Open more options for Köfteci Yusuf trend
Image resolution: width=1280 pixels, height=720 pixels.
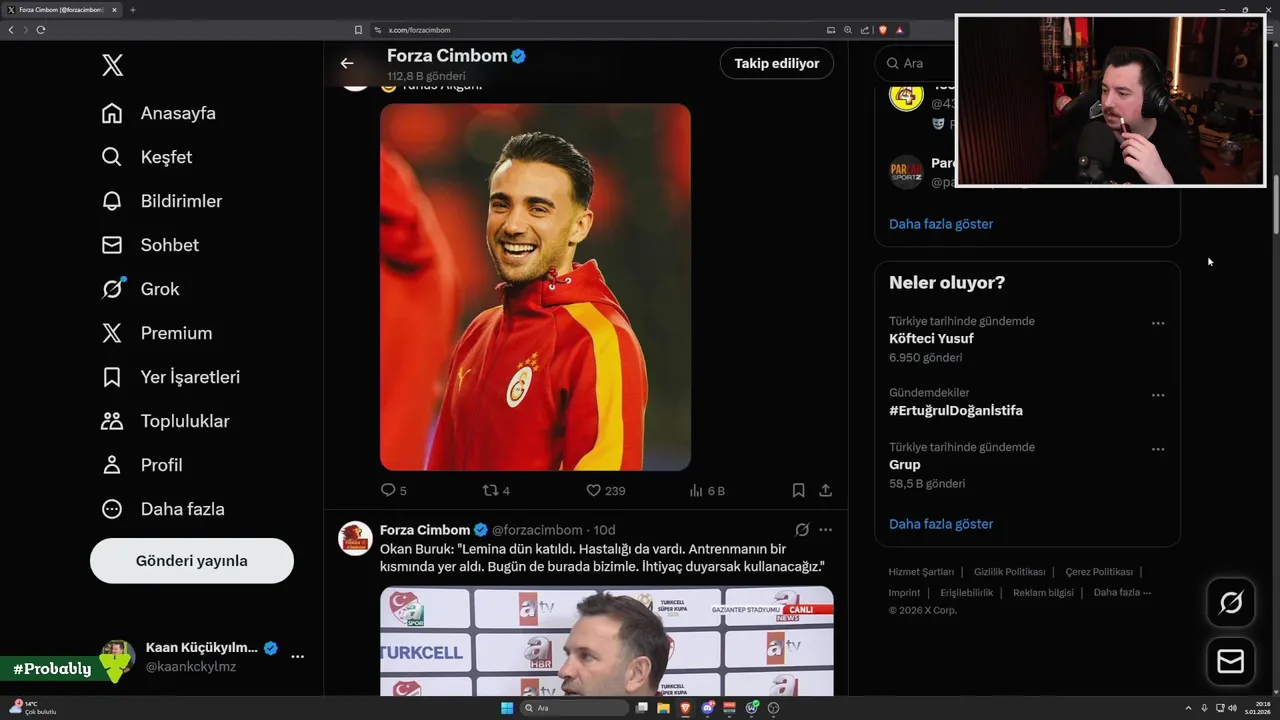[1158, 323]
